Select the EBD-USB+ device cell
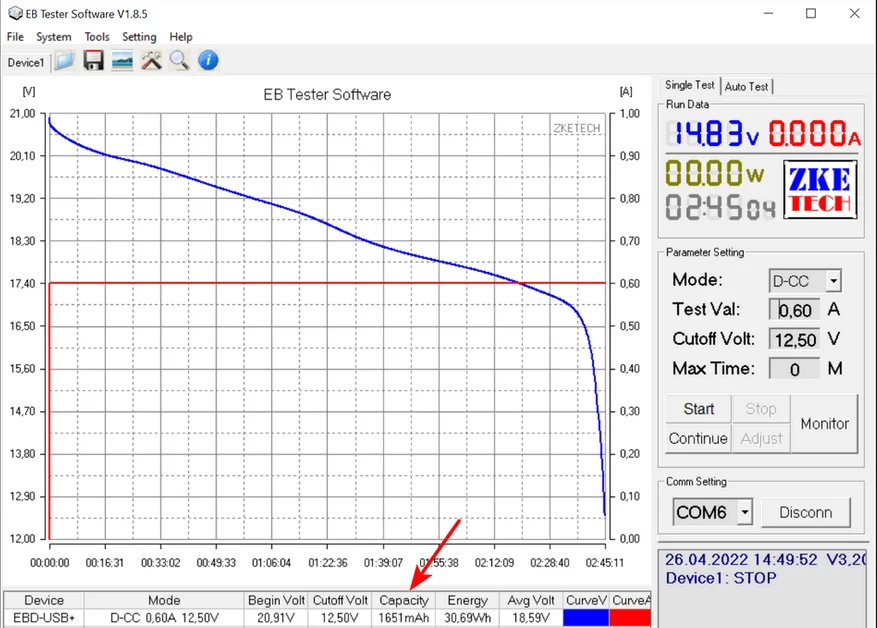Viewport: 877px width, 628px height. point(44,618)
